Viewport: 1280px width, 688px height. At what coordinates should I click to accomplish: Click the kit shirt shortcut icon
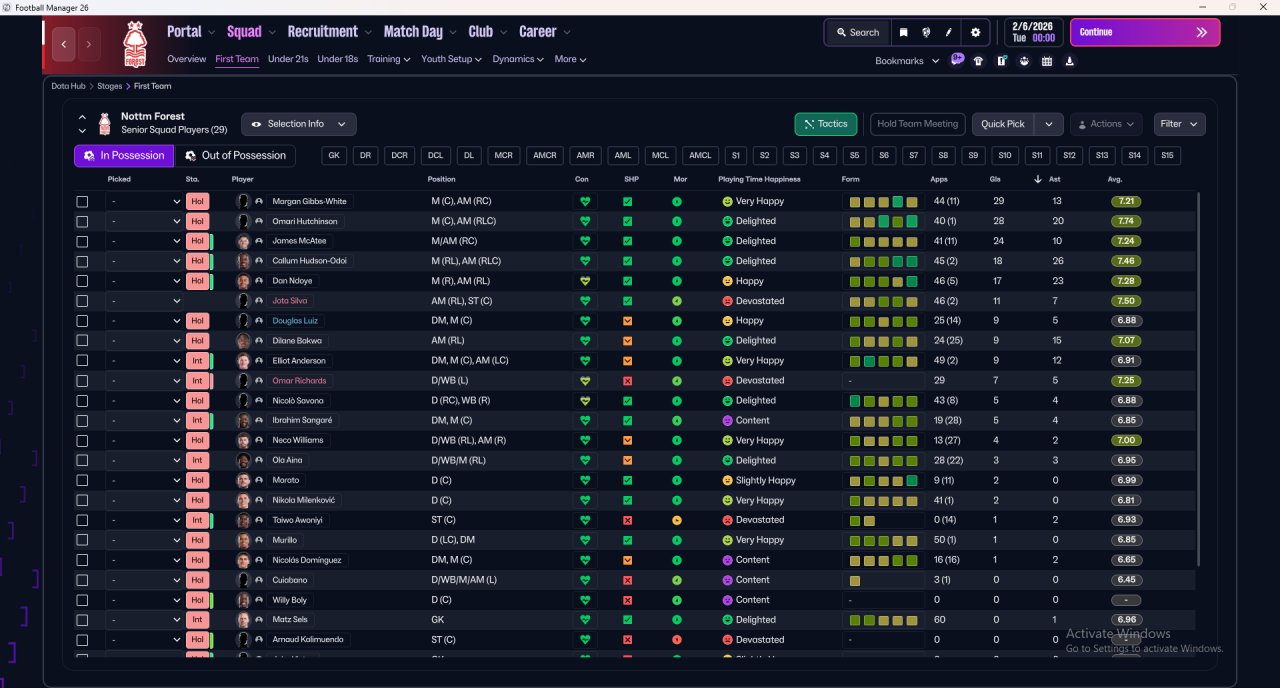pos(978,61)
